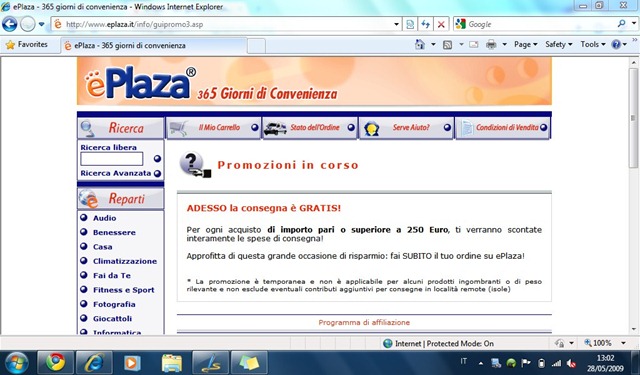This screenshot has width=640, height=375.
Task: Click the Sticky Notes taskbar icon
Action: pyautogui.click(x=249, y=362)
